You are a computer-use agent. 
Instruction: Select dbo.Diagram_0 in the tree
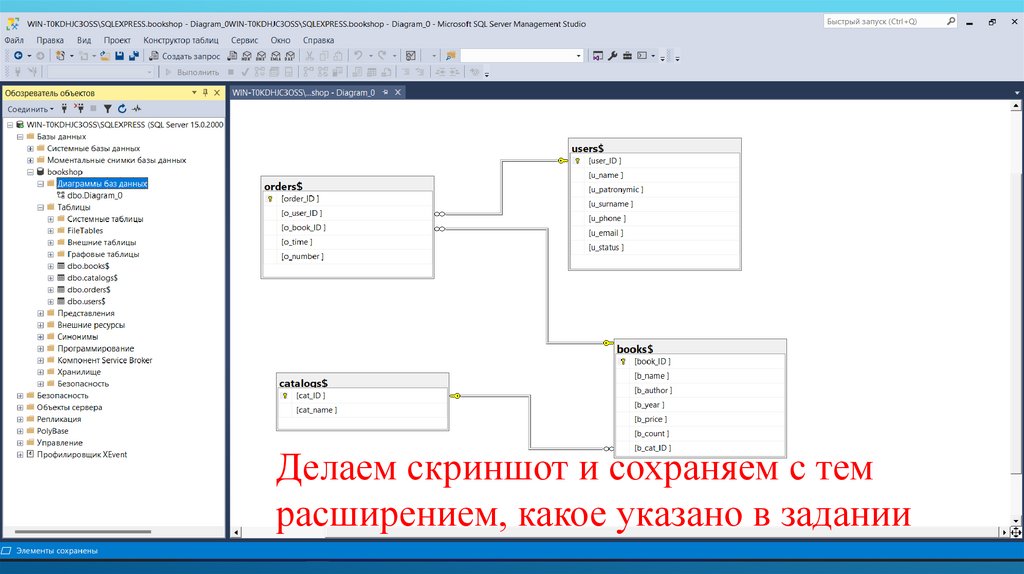tap(95, 195)
